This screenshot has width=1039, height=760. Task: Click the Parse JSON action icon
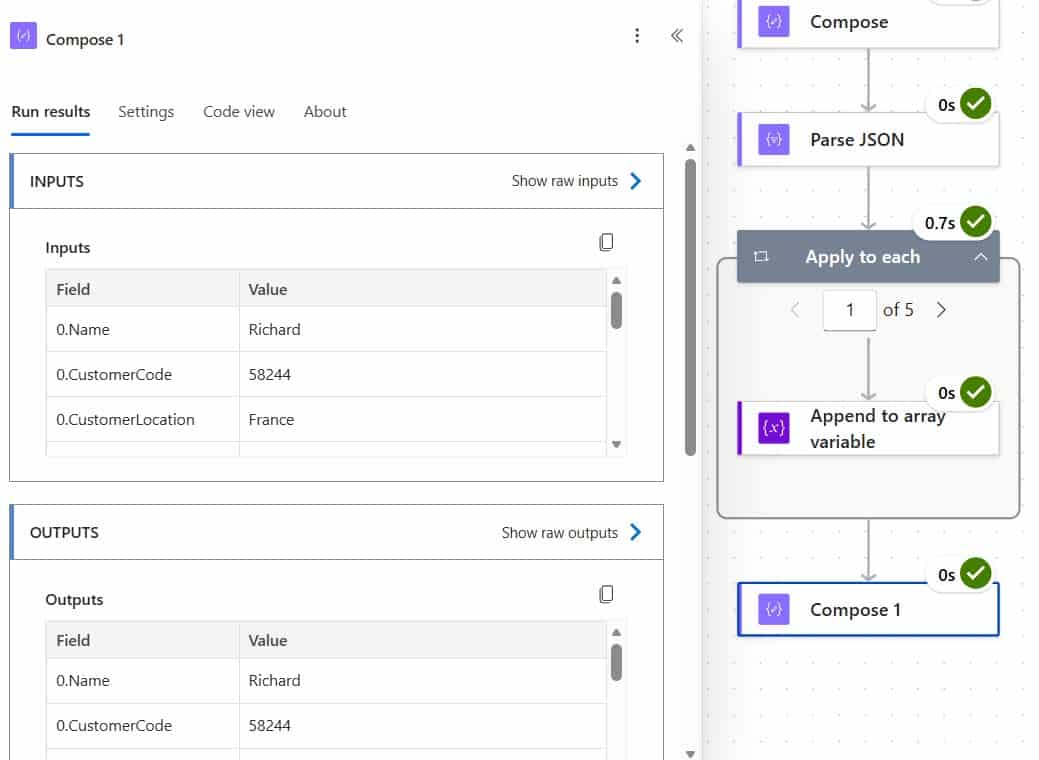773,139
